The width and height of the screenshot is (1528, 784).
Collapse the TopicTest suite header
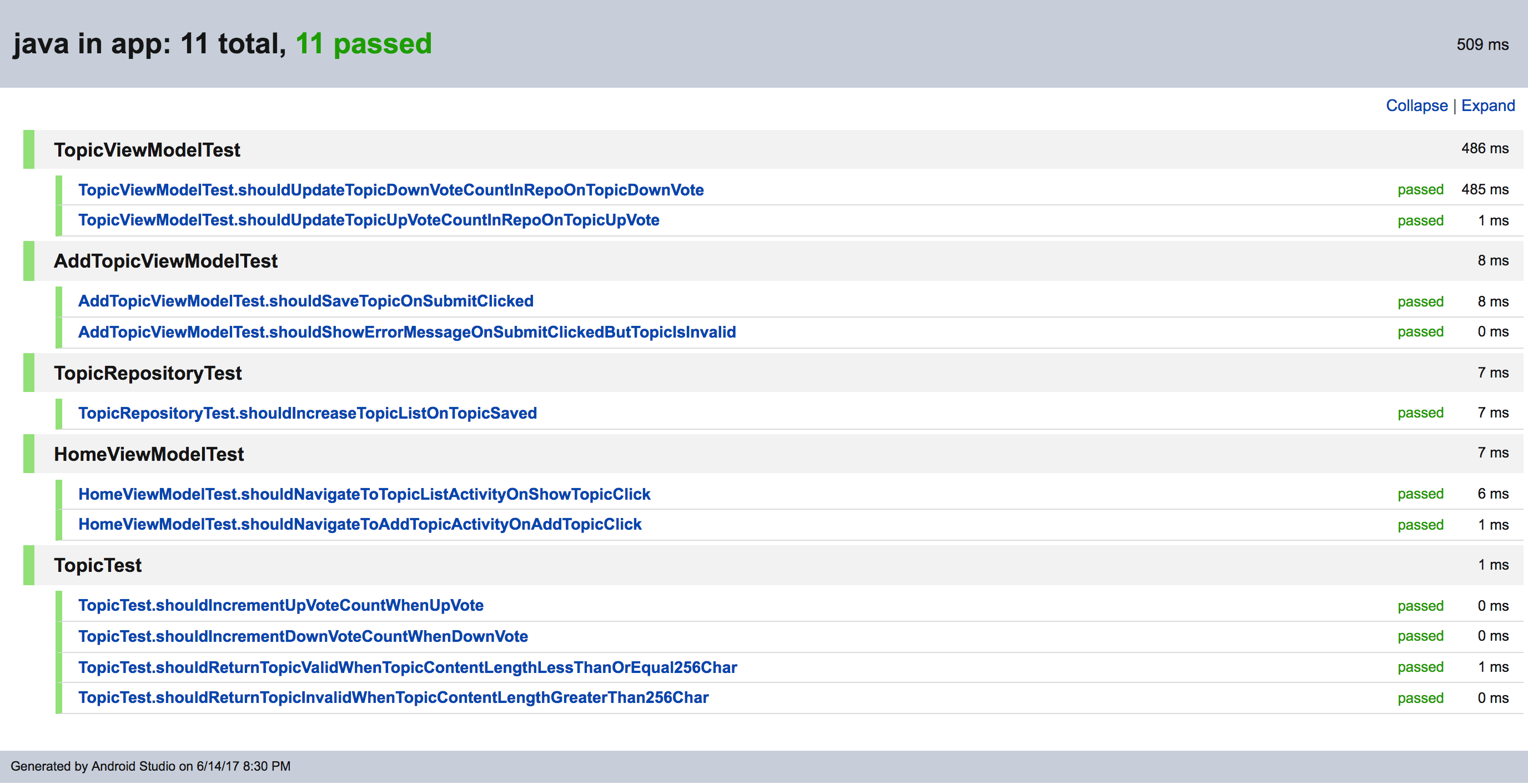coord(98,565)
